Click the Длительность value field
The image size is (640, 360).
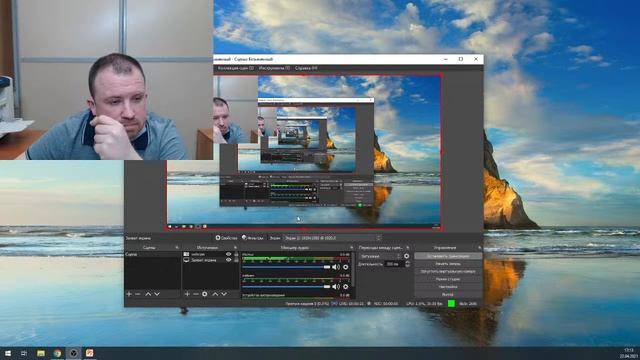click(x=394, y=264)
